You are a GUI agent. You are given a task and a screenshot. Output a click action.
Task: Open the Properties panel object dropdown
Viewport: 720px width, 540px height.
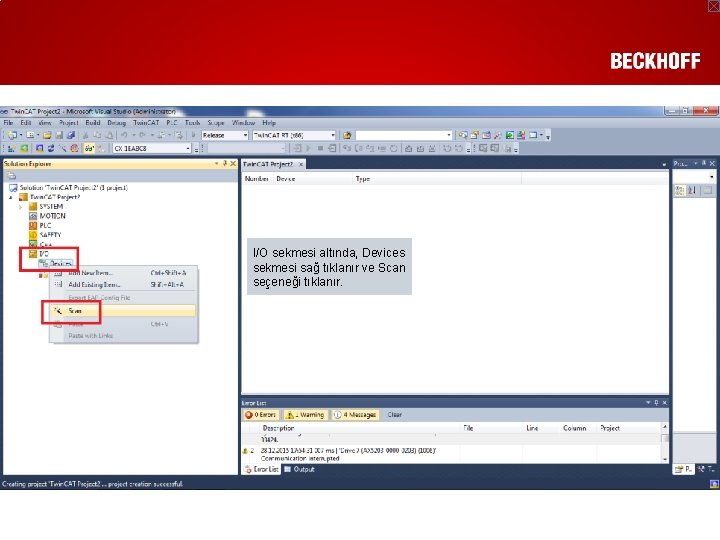712,177
